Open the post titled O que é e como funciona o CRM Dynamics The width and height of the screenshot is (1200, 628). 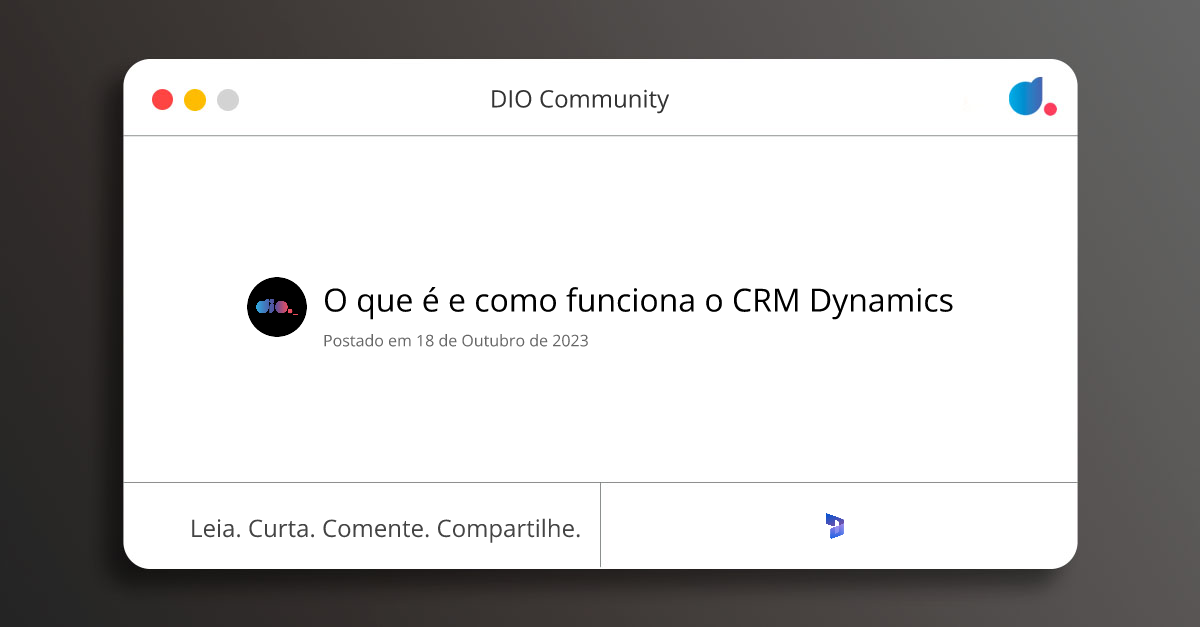637,300
